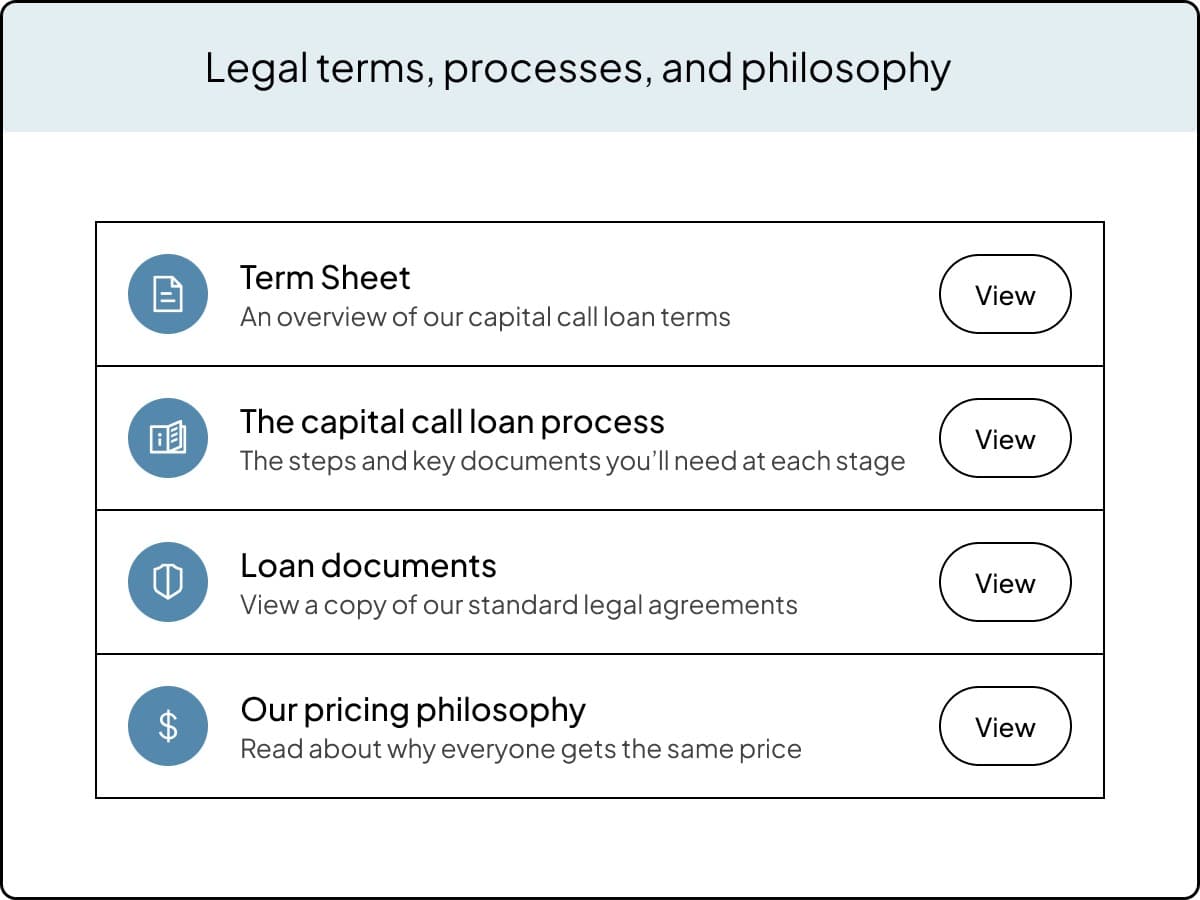Screen dimensions: 1200x900
Task: Click View next to Our pricing philosophy
Action: (1005, 727)
